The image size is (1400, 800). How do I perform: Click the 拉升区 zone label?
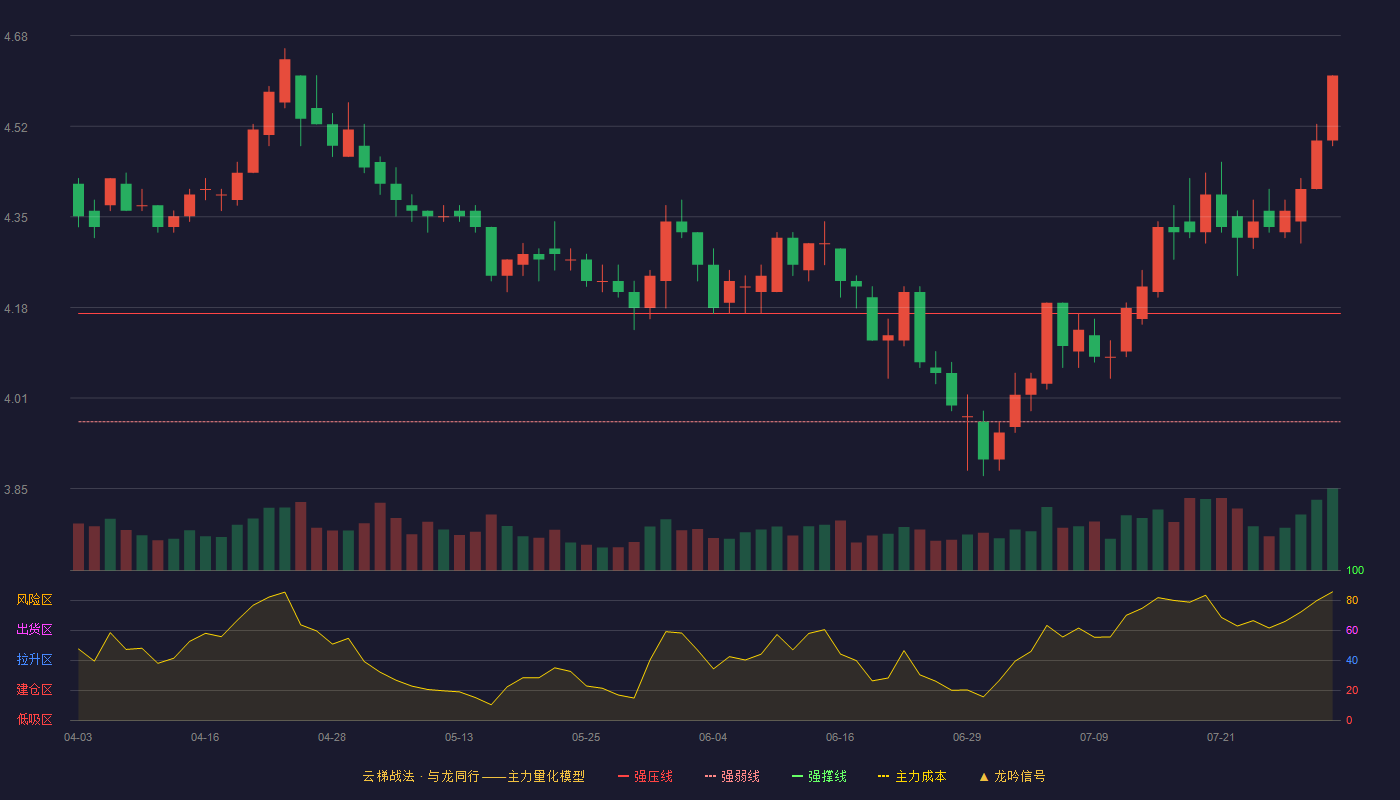coord(35,660)
